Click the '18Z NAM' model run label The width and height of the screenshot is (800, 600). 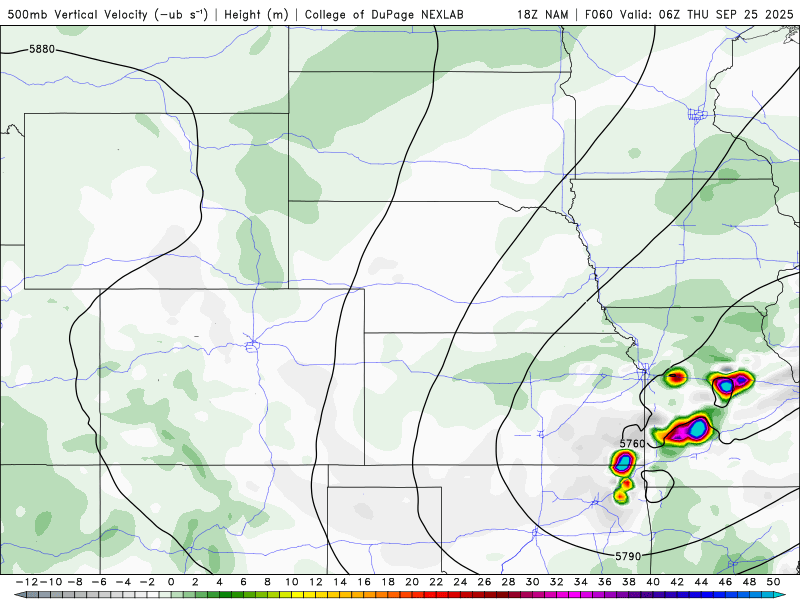[542, 14]
